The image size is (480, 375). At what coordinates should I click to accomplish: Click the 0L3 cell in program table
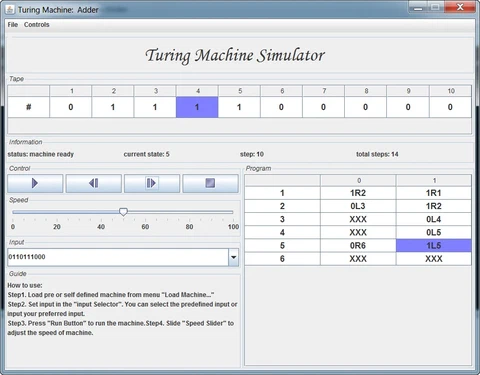coord(358,206)
